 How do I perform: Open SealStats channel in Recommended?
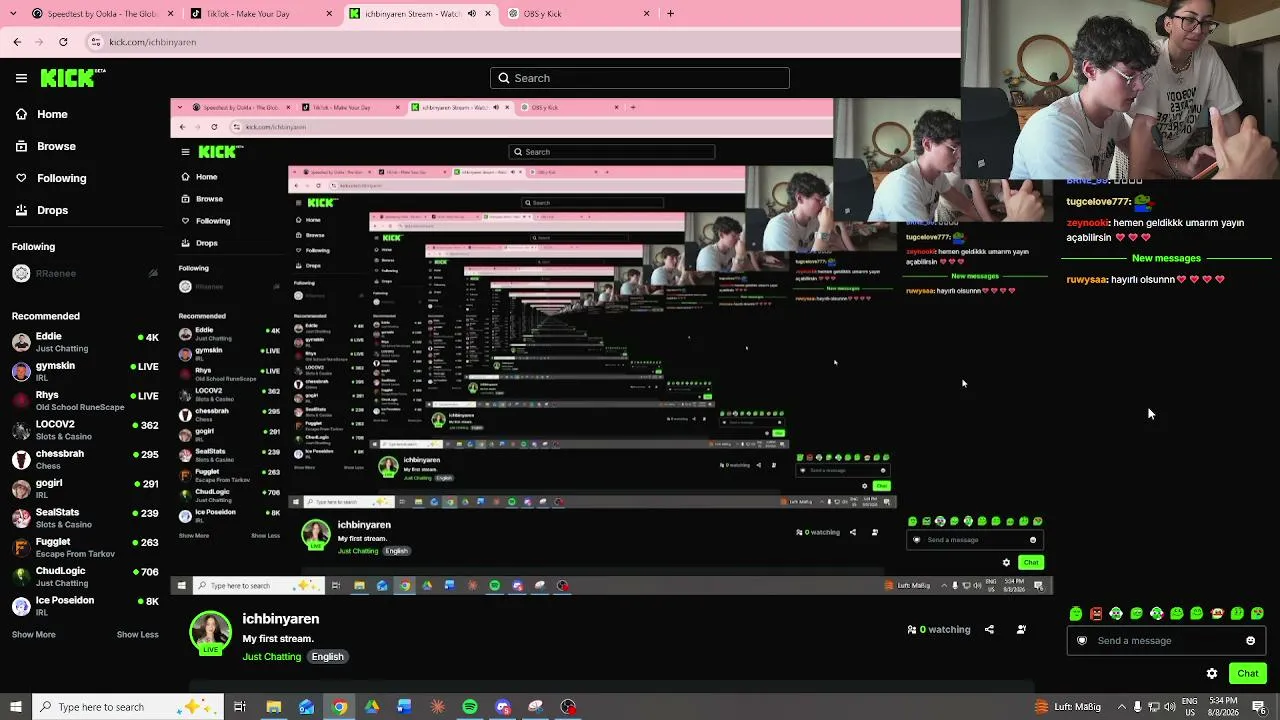tap(86, 518)
